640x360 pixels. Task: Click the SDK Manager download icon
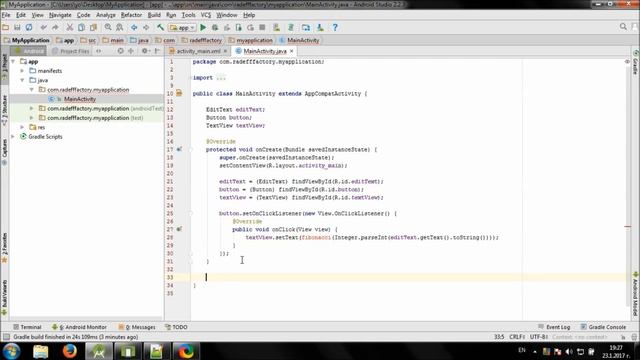[320, 27]
